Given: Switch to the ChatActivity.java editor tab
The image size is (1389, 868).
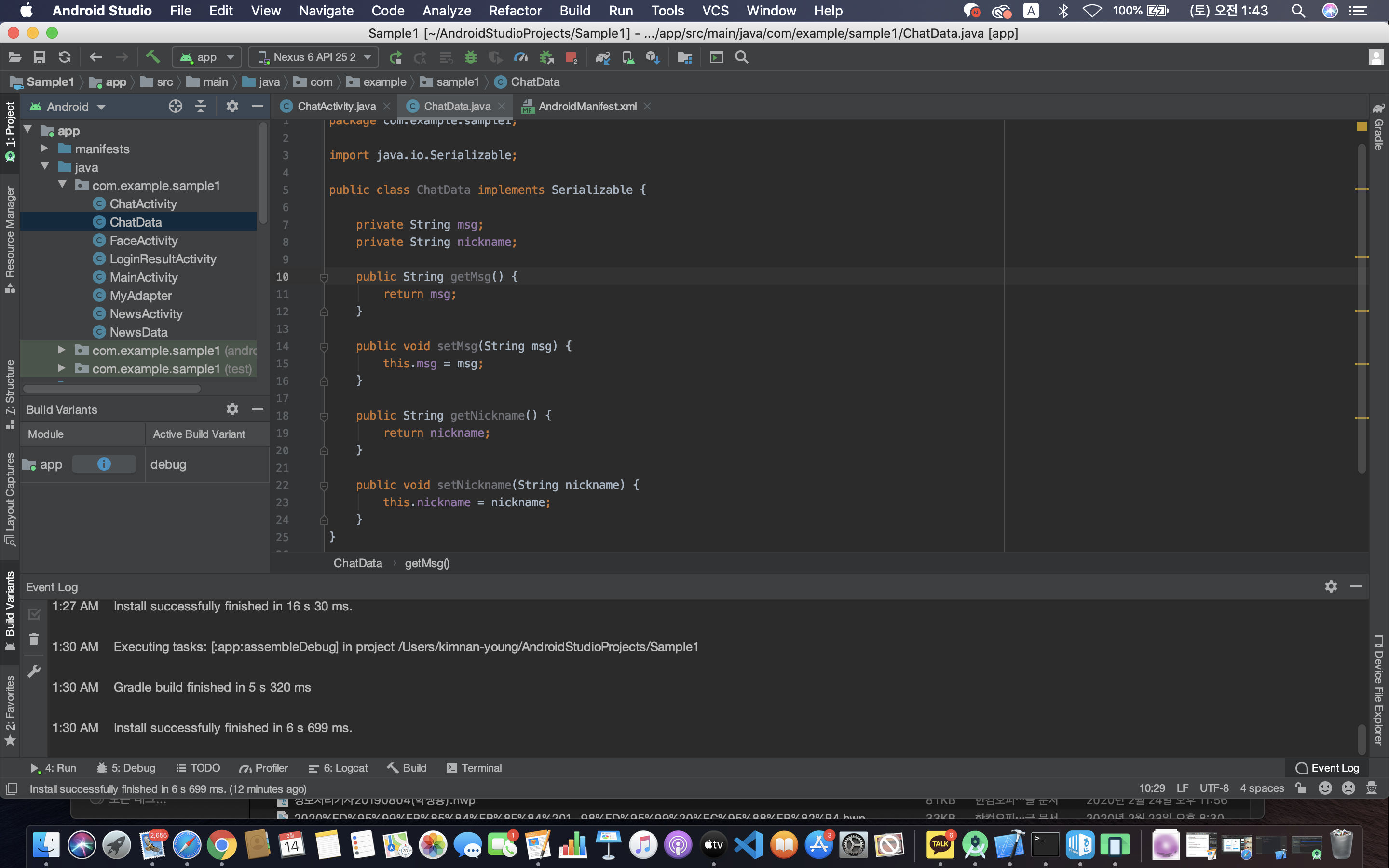Looking at the screenshot, I should click(336, 106).
